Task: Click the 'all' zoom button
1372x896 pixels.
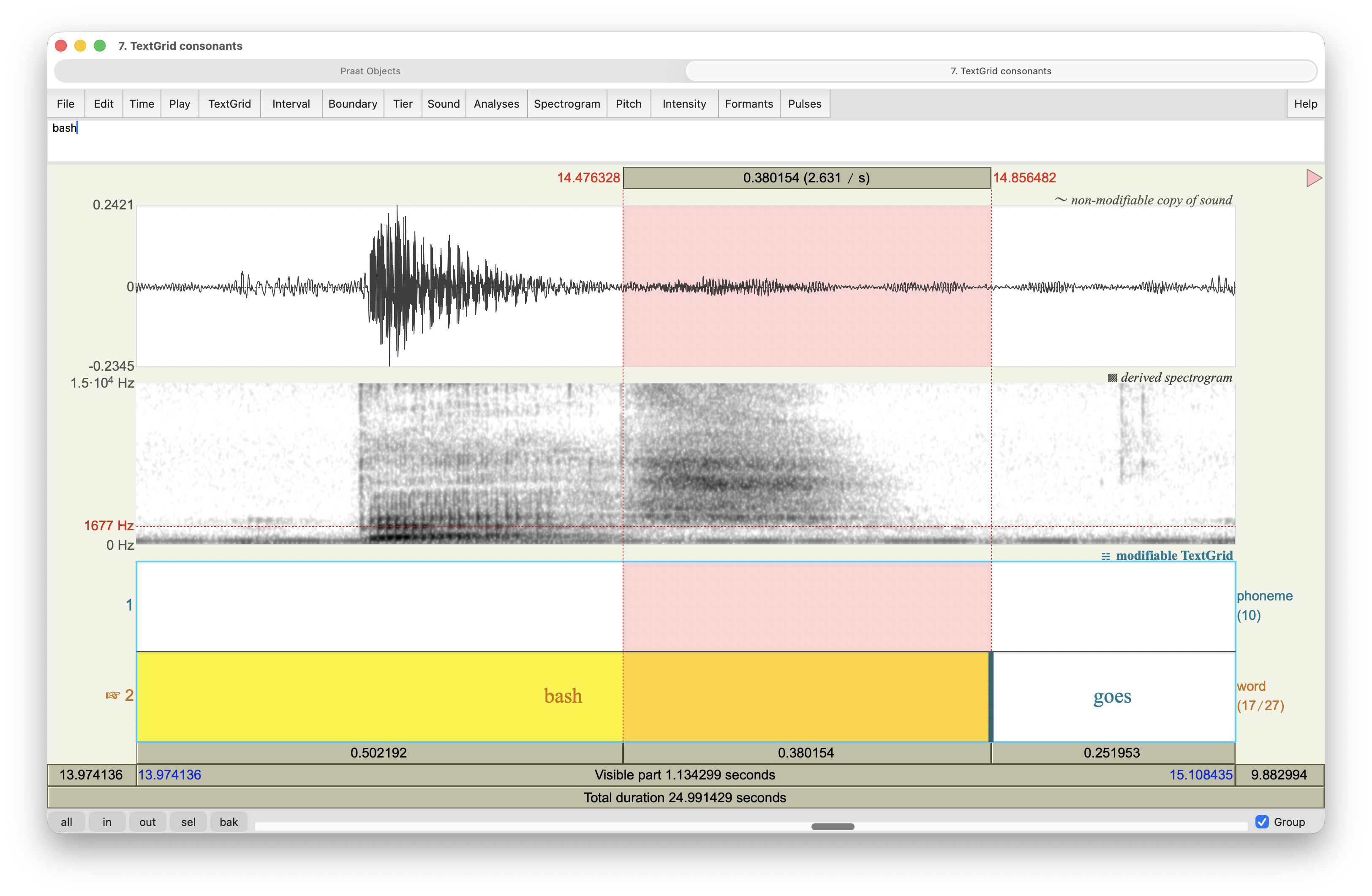Action: 67,822
